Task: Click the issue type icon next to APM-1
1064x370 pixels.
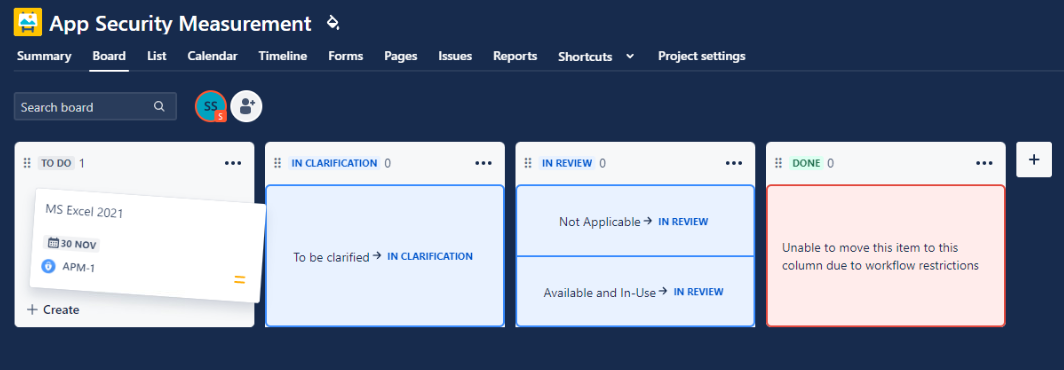Action: coord(48,265)
